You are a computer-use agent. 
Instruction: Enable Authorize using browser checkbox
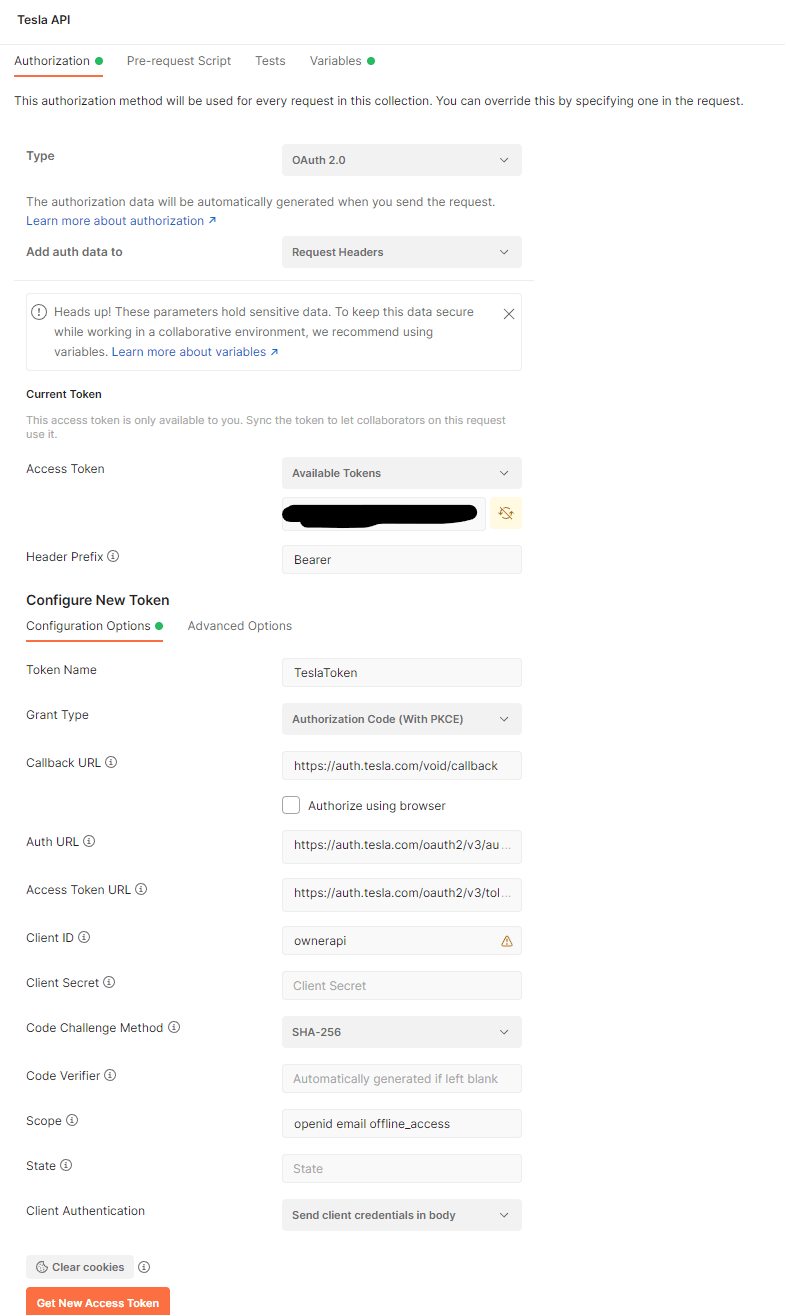(x=291, y=805)
